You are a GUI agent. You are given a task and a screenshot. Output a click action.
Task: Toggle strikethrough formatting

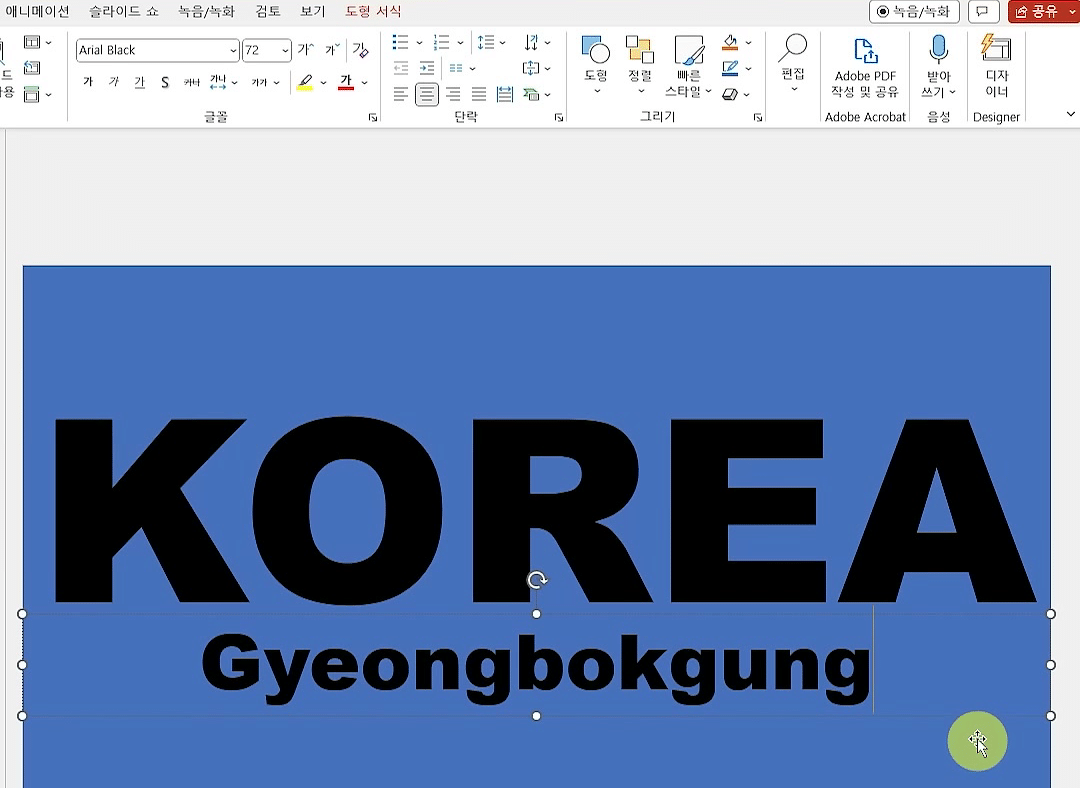191,82
